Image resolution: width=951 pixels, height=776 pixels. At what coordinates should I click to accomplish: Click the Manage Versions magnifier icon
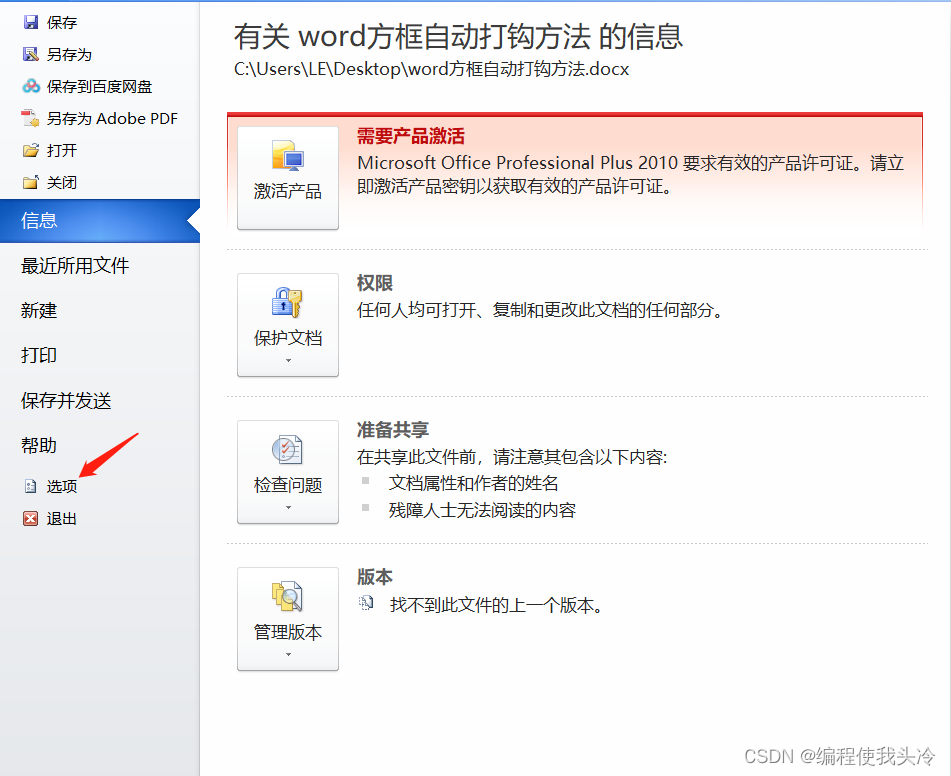(287, 596)
